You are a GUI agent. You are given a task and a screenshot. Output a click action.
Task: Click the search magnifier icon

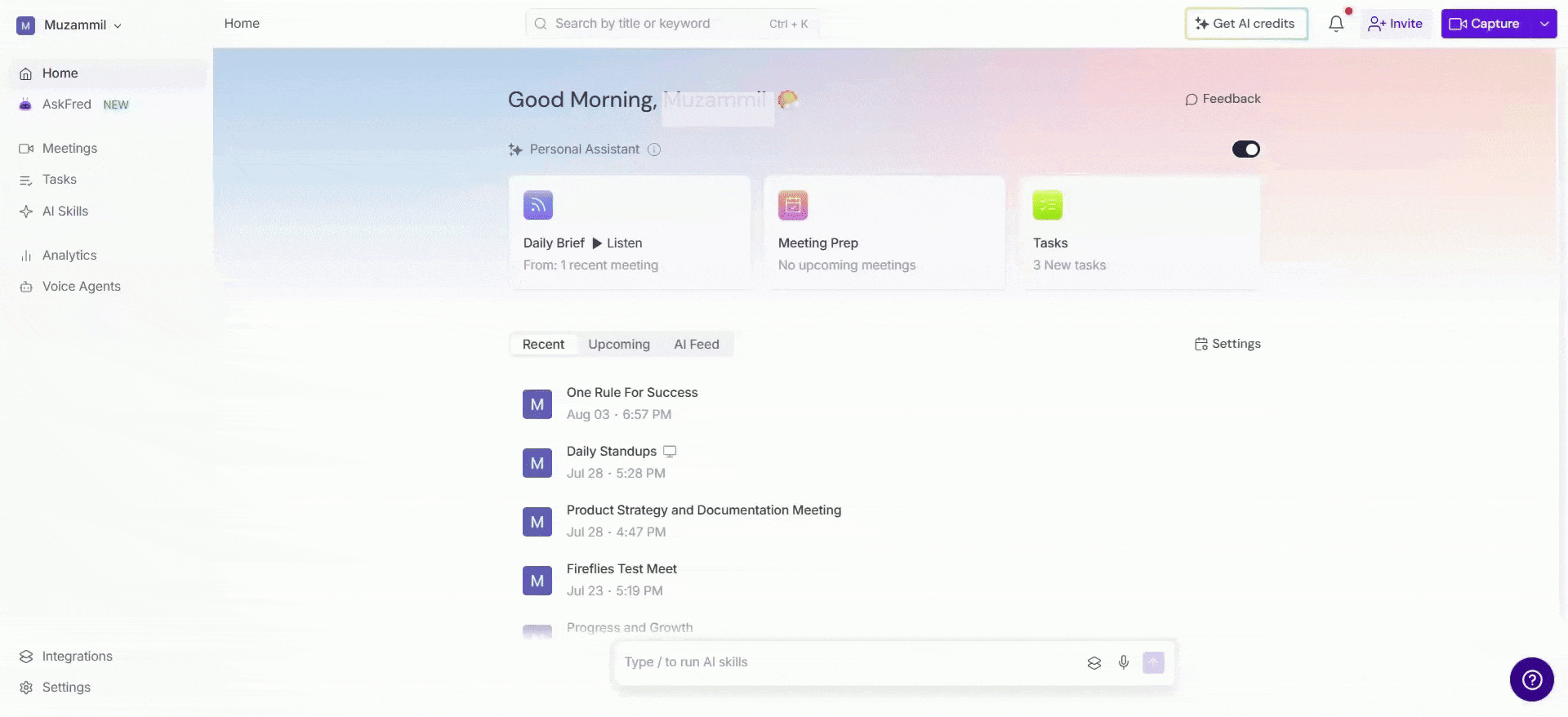click(x=541, y=24)
